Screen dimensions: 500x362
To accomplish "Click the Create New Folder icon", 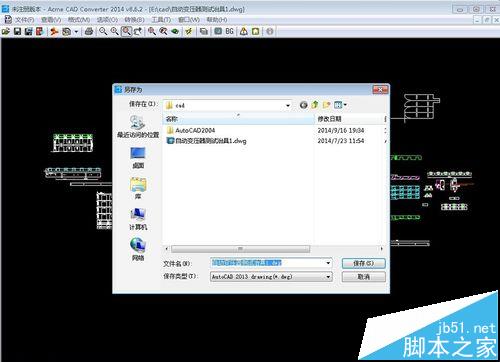I will click(x=326, y=105).
